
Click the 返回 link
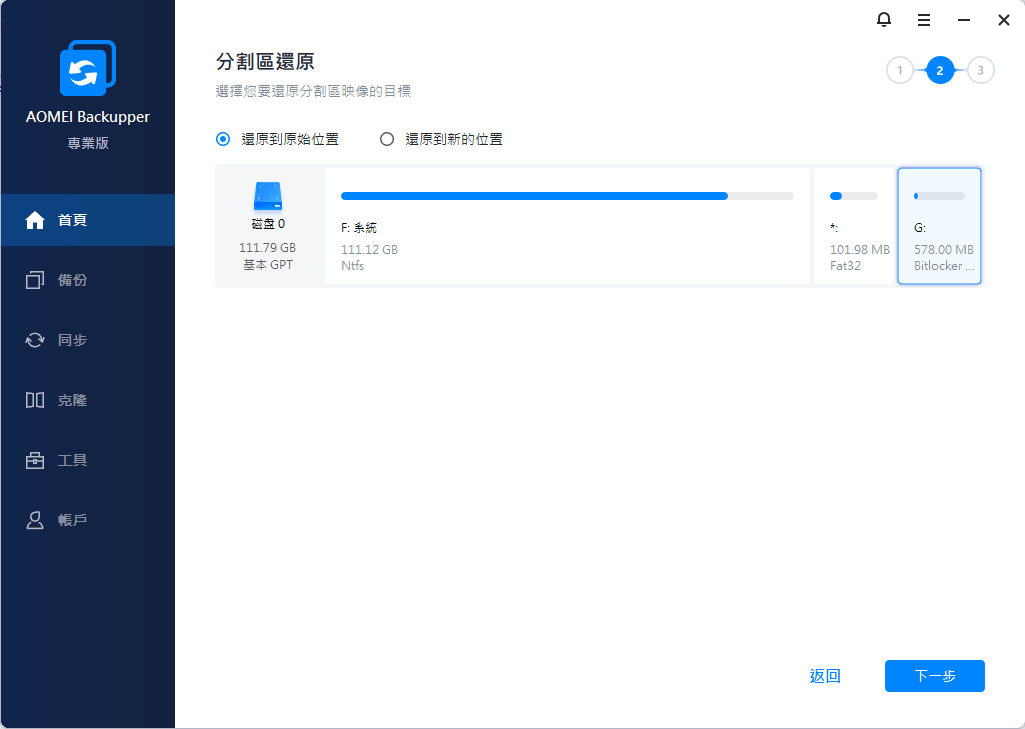[x=825, y=676]
